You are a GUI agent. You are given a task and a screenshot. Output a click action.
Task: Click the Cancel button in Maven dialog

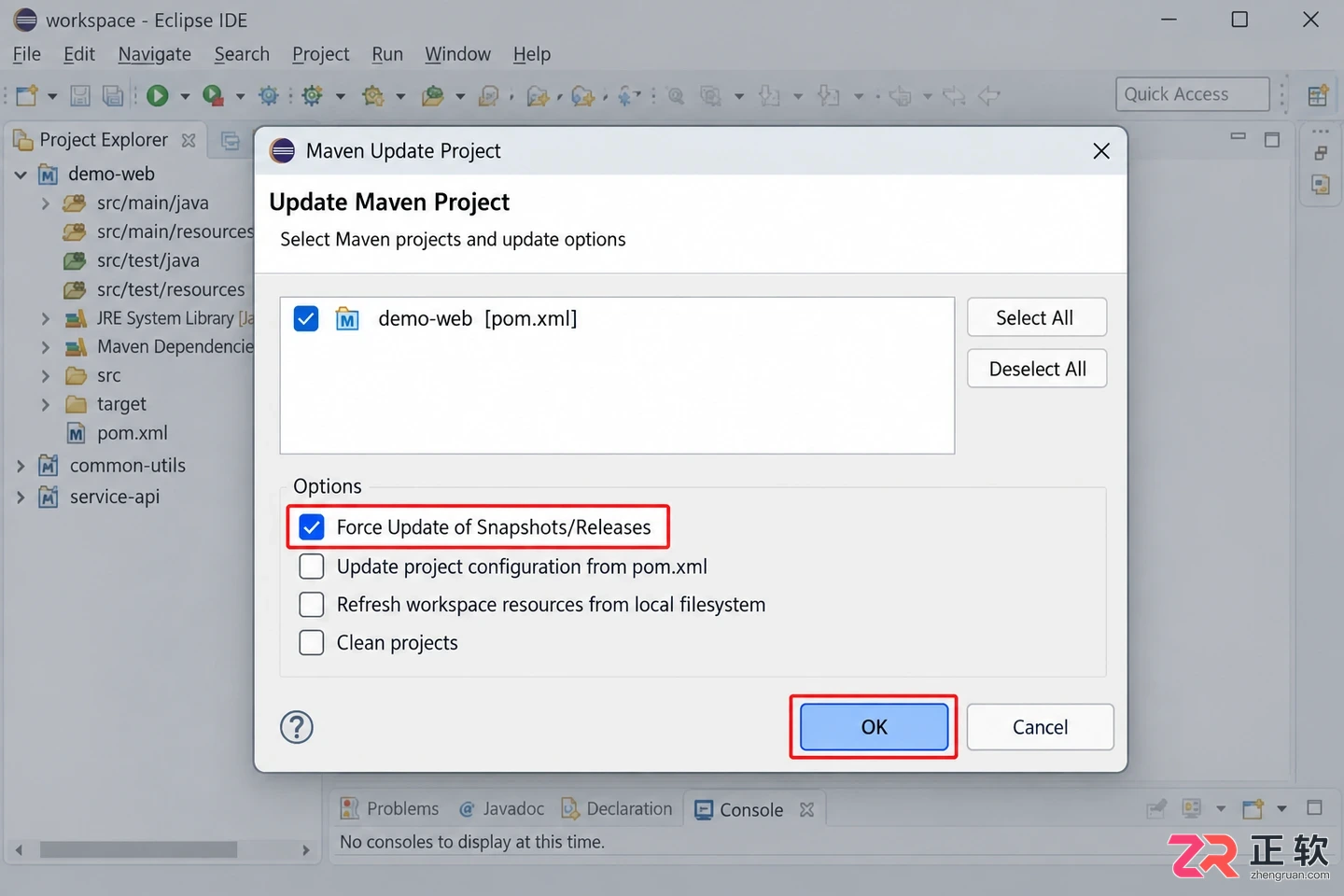coord(1041,727)
